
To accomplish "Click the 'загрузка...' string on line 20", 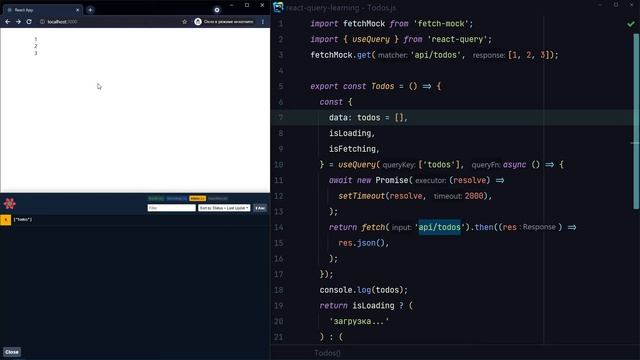I will pos(359,321).
